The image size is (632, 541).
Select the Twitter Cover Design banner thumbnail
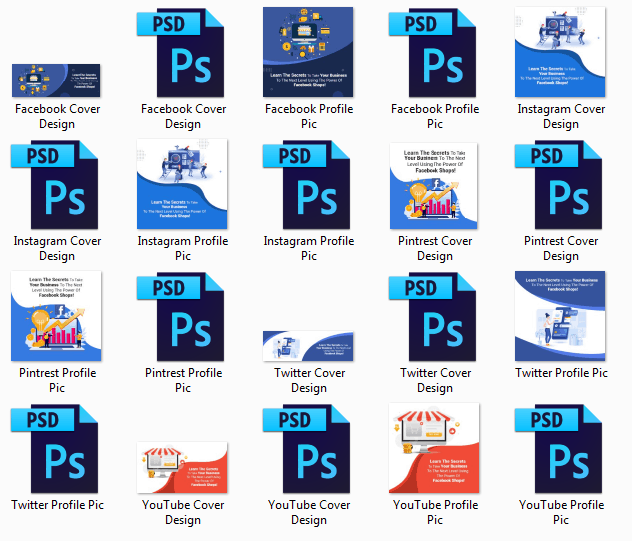pos(308,346)
